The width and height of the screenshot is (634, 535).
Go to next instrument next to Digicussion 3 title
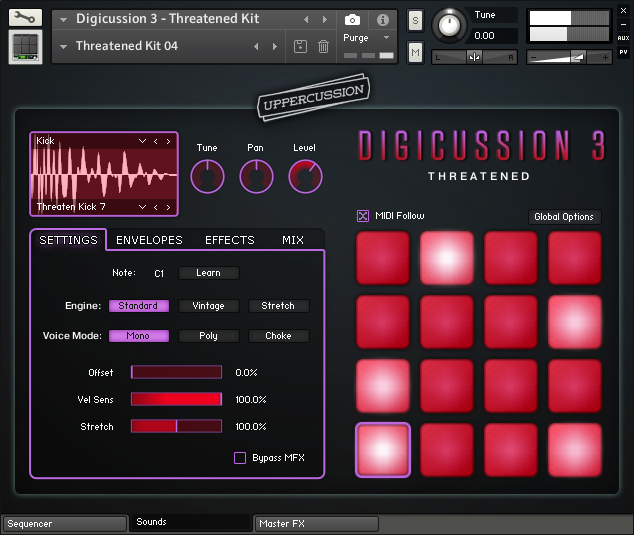[324, 19]
